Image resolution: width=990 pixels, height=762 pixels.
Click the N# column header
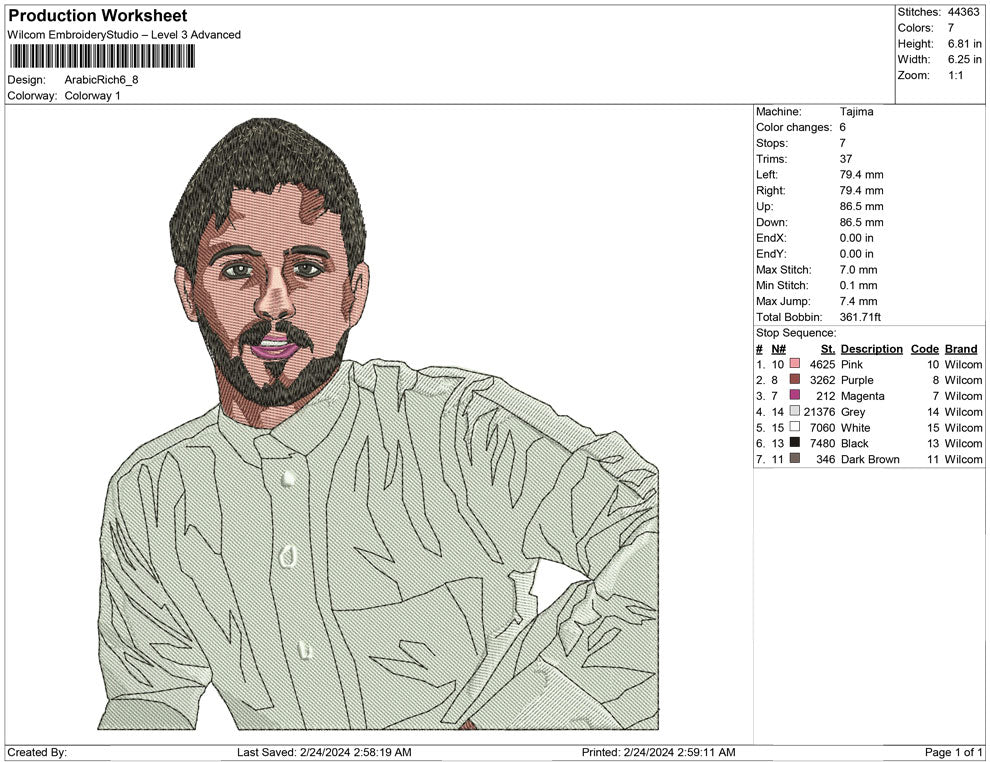click(x=778, y=349)
